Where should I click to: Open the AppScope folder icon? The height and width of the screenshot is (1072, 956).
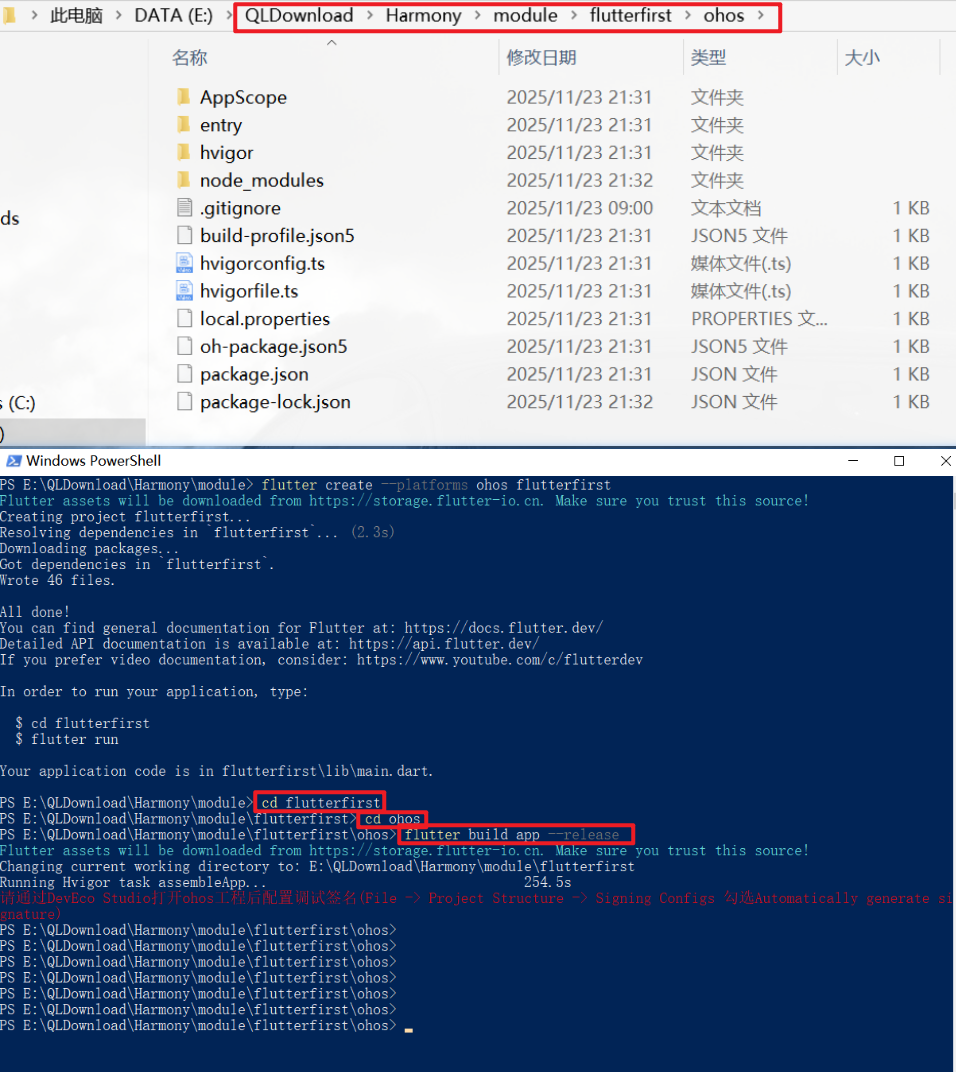pos(184,97)
